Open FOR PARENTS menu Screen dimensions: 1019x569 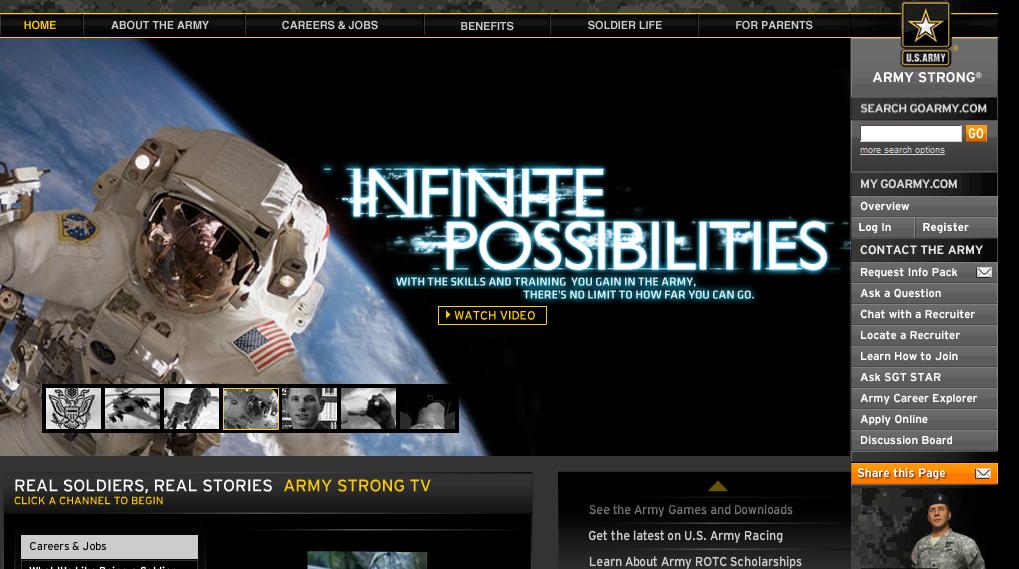[x=773, y=25]
